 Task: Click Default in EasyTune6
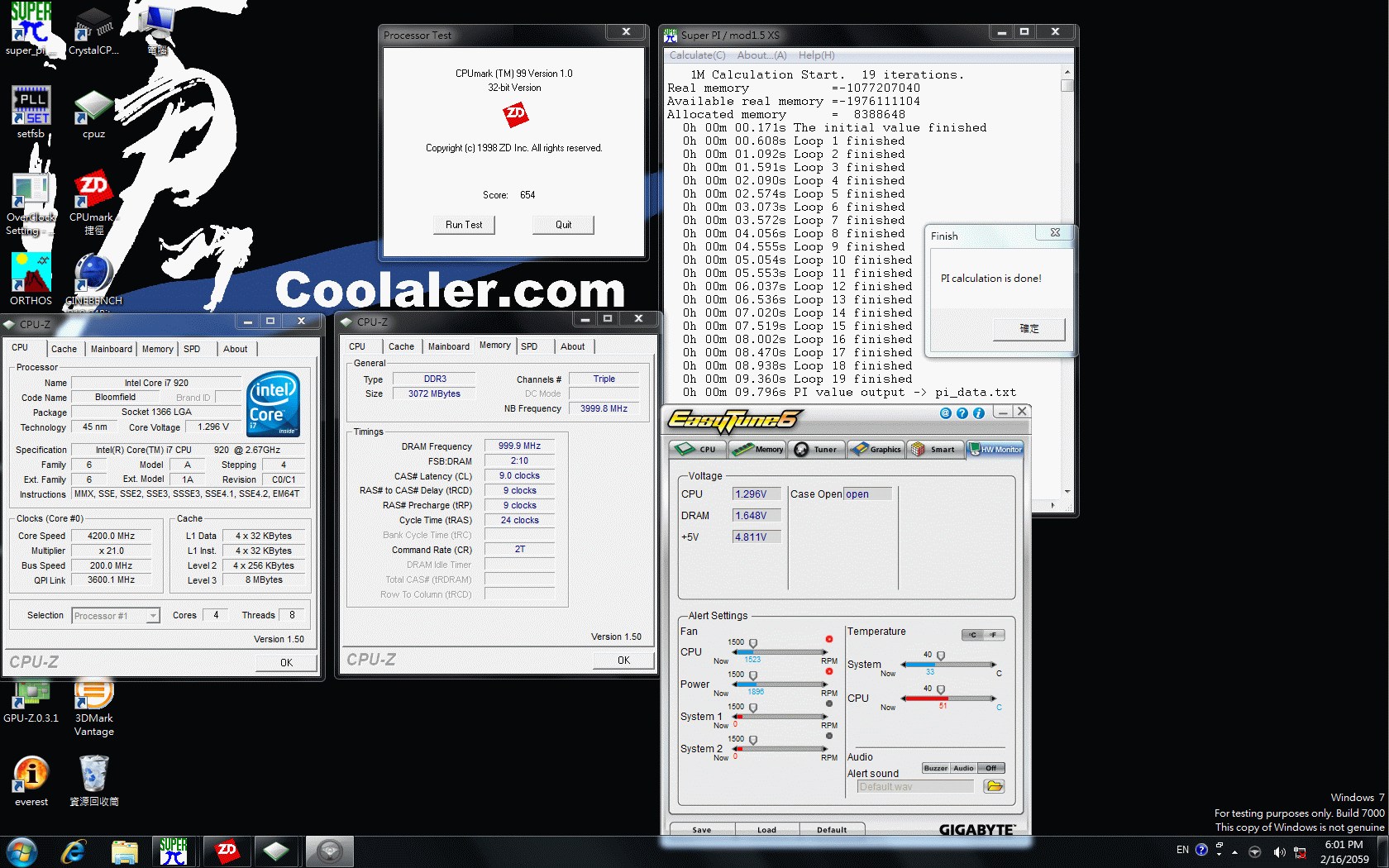click(832, 829)
